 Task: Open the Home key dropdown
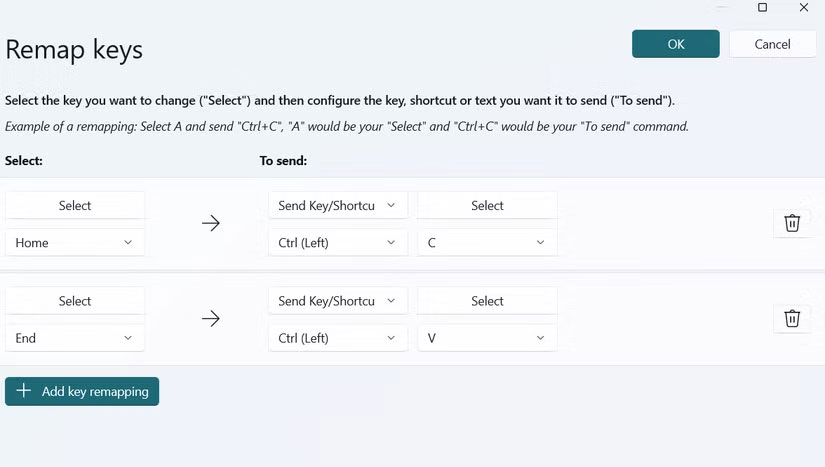click(x=75, y=243)
